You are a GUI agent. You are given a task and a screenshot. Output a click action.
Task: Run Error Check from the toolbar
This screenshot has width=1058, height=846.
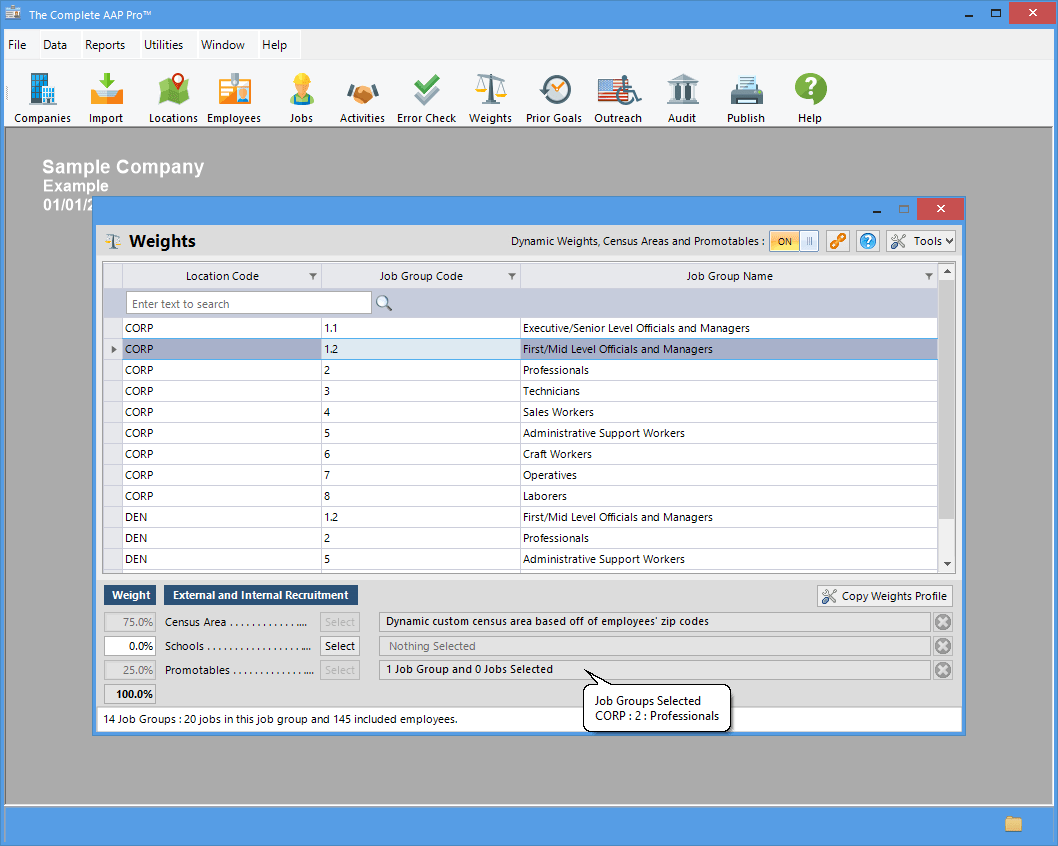(x=426, y=98)
